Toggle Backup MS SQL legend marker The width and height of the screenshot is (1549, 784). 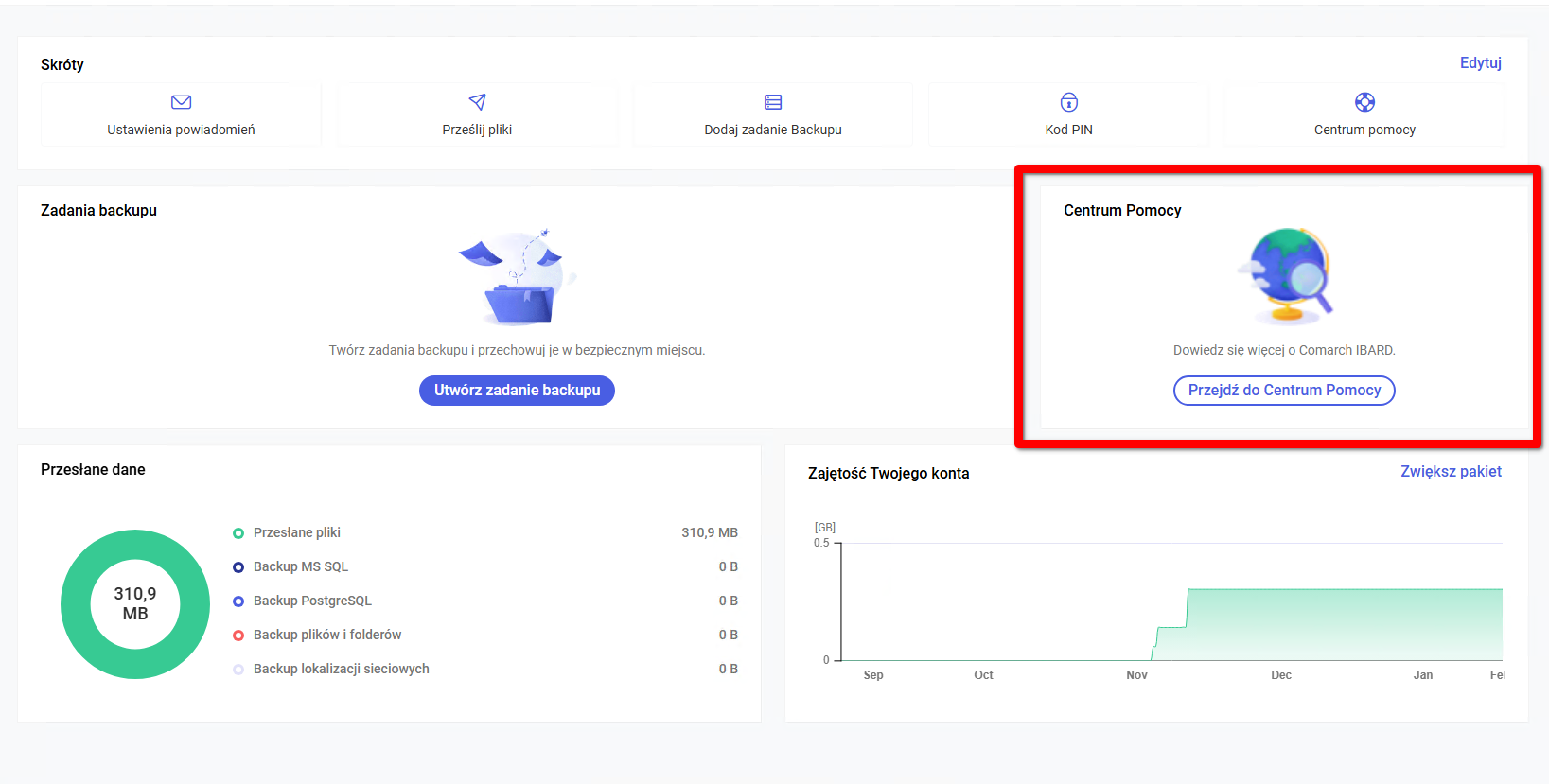click(238, 567)
